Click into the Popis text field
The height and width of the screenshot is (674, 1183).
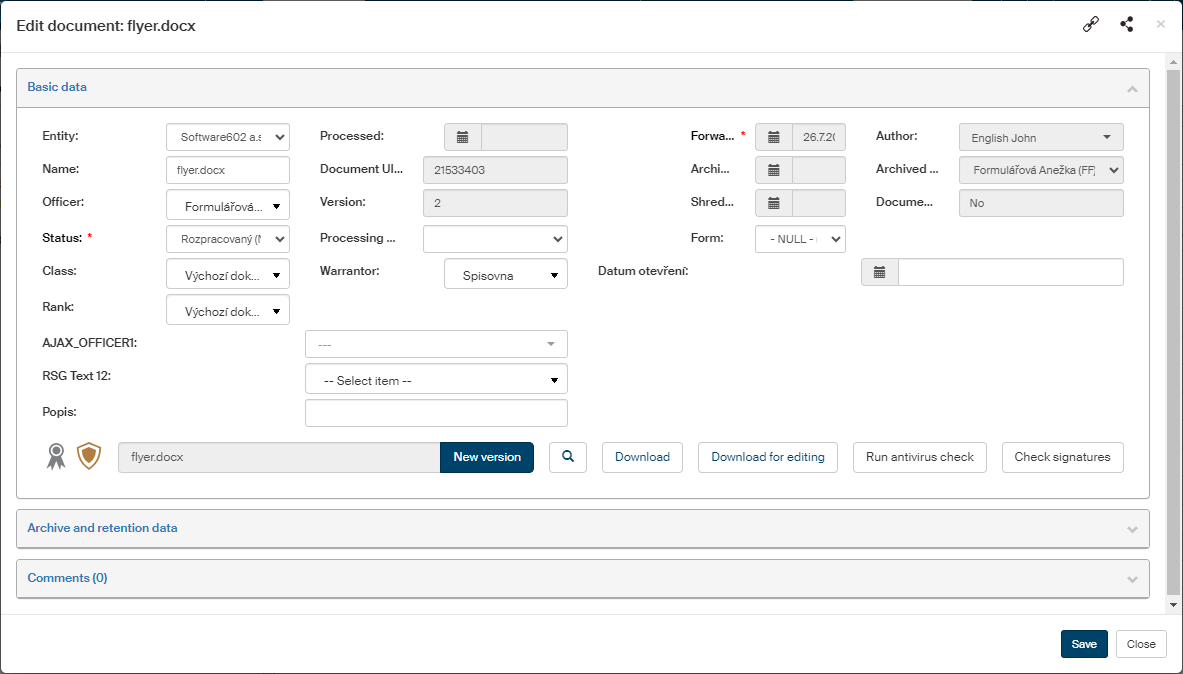[x=436, y=413]
